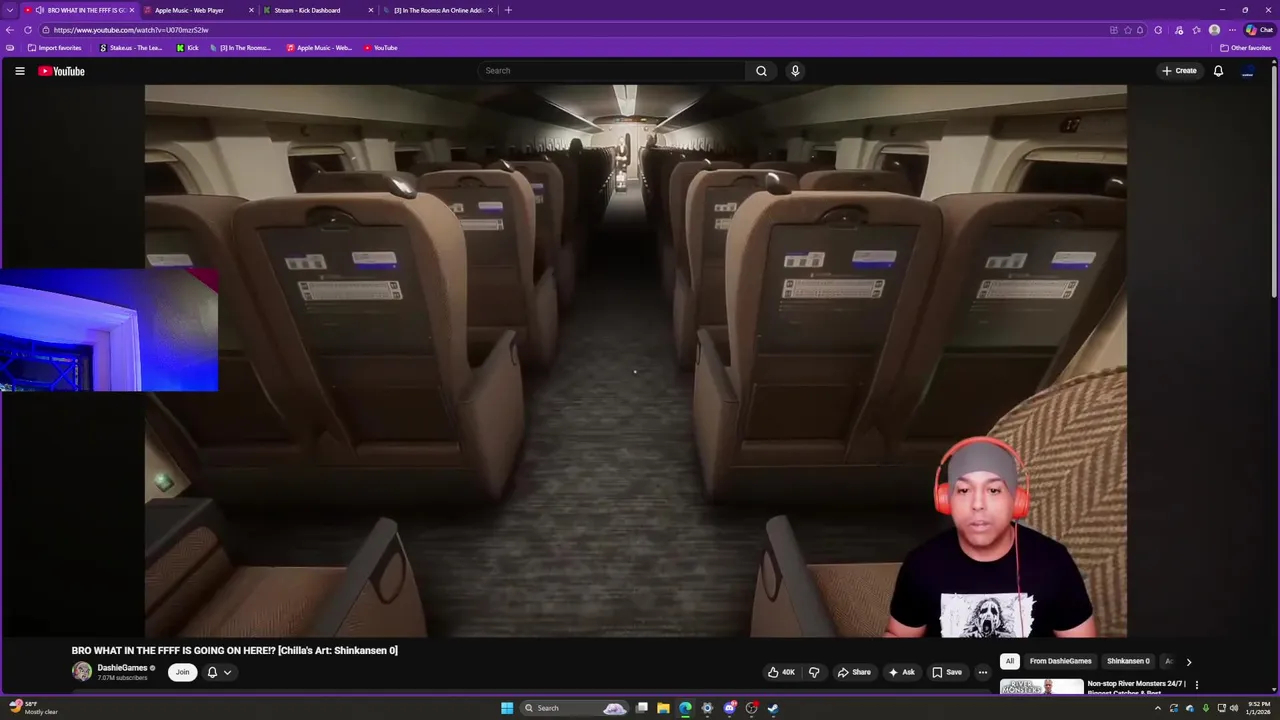Open Task View from taskbar
This screenshot has height=720, width=1280.
tap(641, 708)
